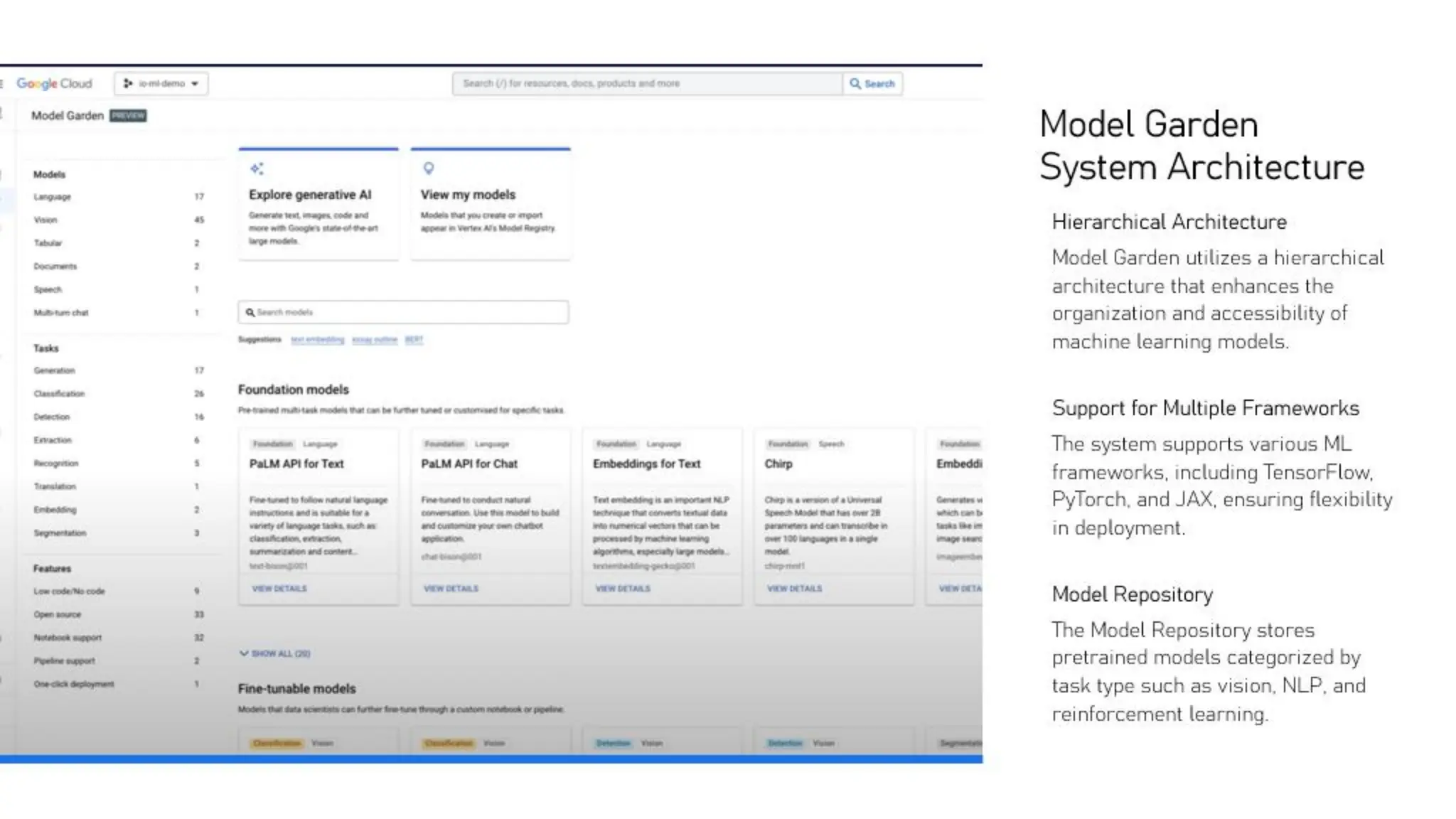View details for Embeddings for Text
The height and width of the screenshot is (819, 1456).
pyautogui.click(x=623, y=589)
